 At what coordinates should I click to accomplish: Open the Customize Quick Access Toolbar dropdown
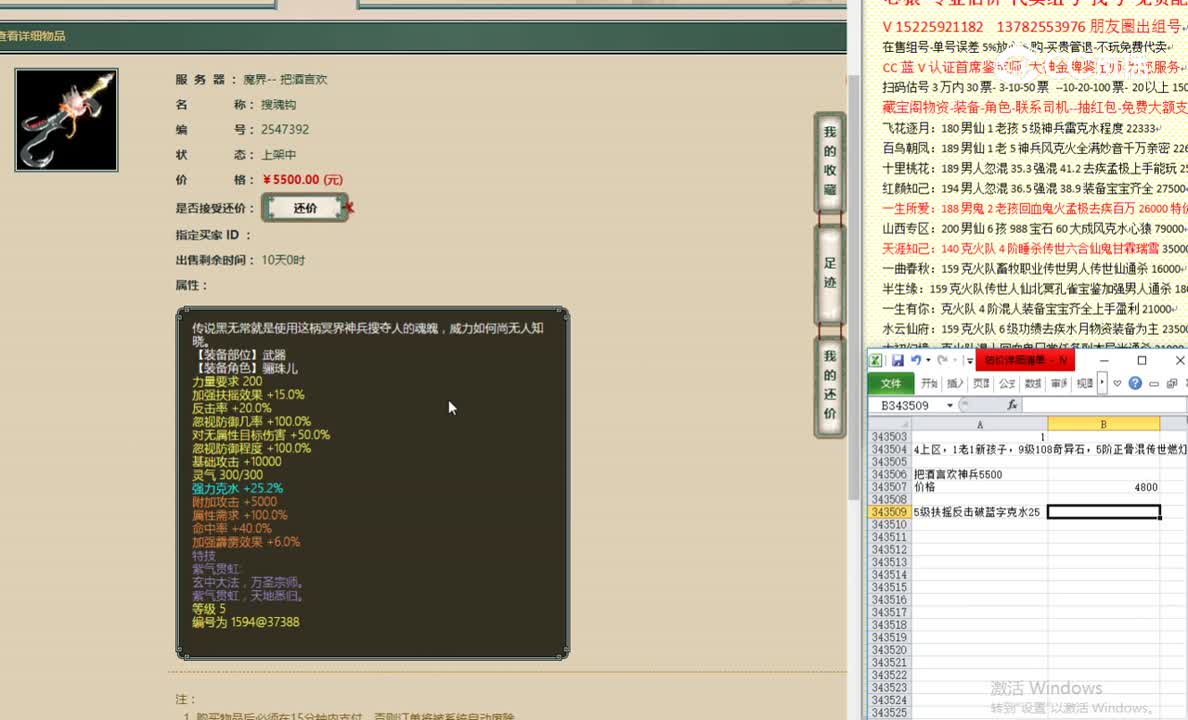969,361
